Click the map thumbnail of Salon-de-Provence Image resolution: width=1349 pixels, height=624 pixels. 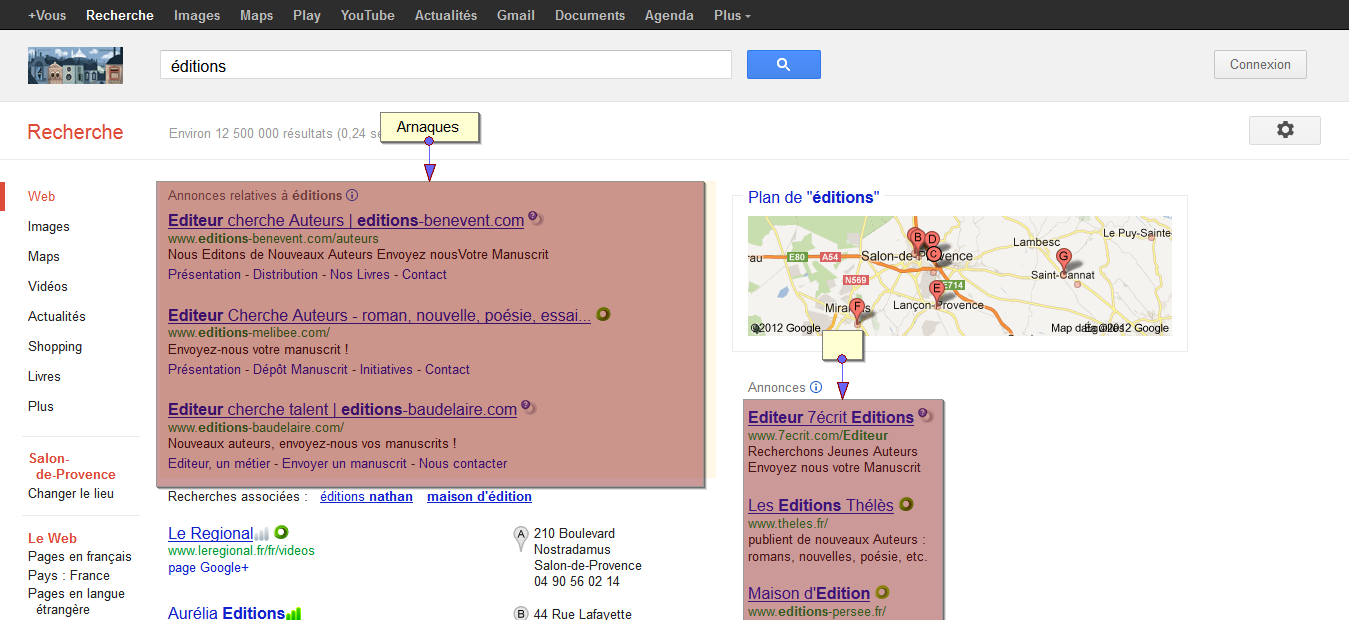pyautogui.click(x=960, y=276)
